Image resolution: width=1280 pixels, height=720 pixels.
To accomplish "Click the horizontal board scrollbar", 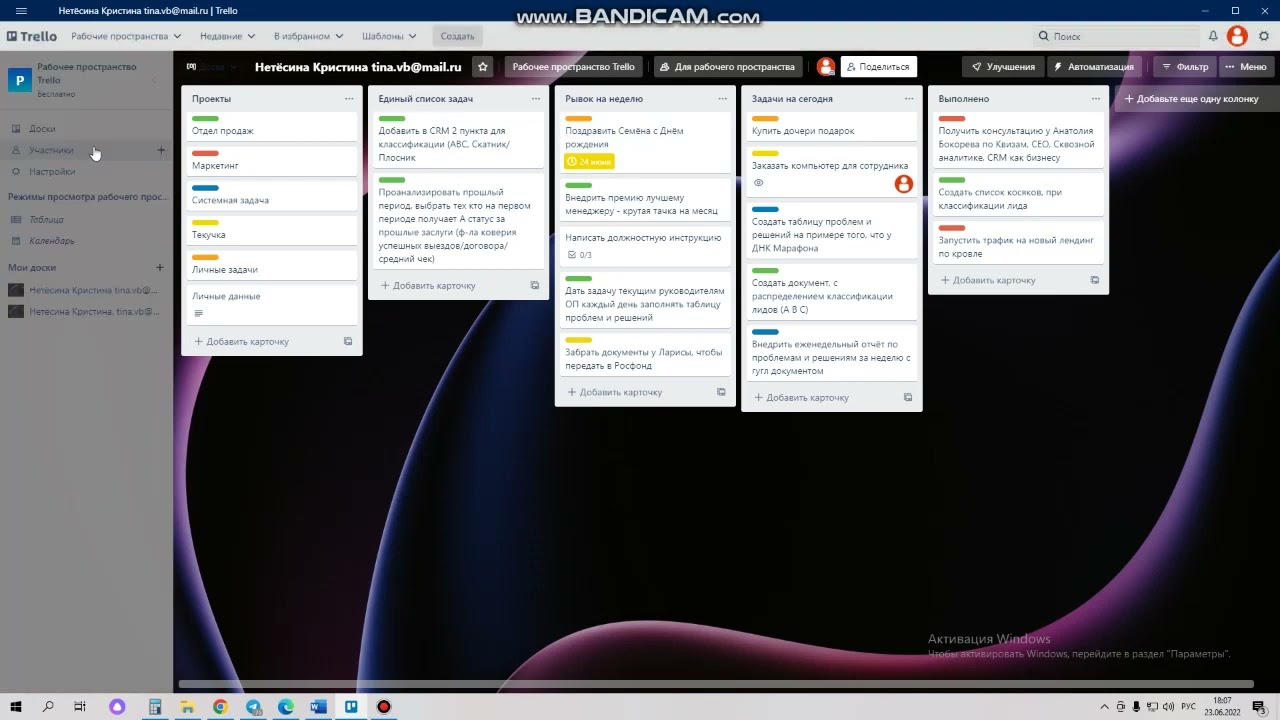I will tap(716, 685).
